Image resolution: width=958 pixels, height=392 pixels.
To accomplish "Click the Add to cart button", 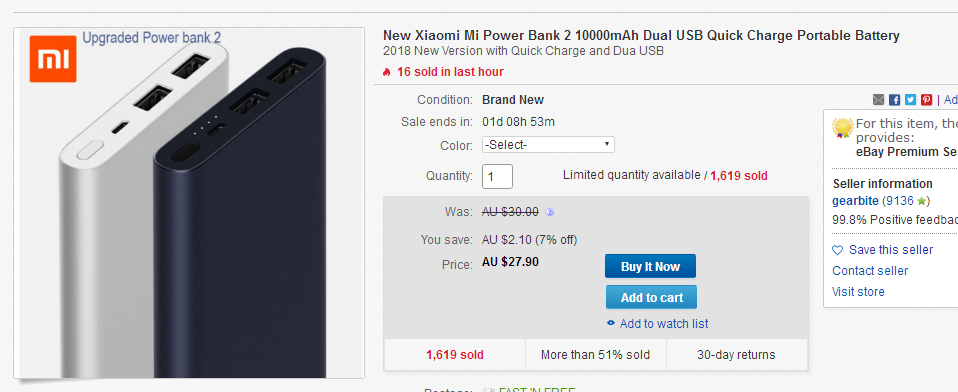I will tap(651, 297).
